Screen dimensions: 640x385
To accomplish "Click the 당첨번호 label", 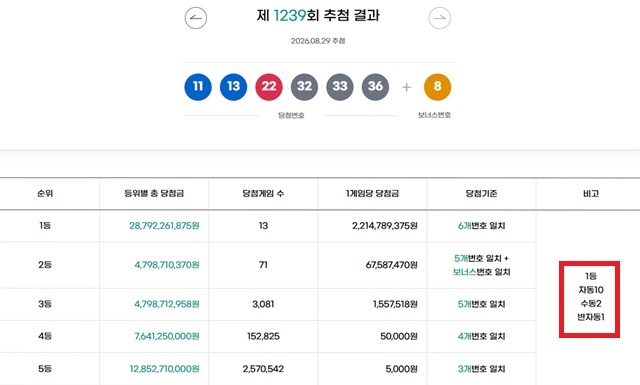I will tap(291, 116).
